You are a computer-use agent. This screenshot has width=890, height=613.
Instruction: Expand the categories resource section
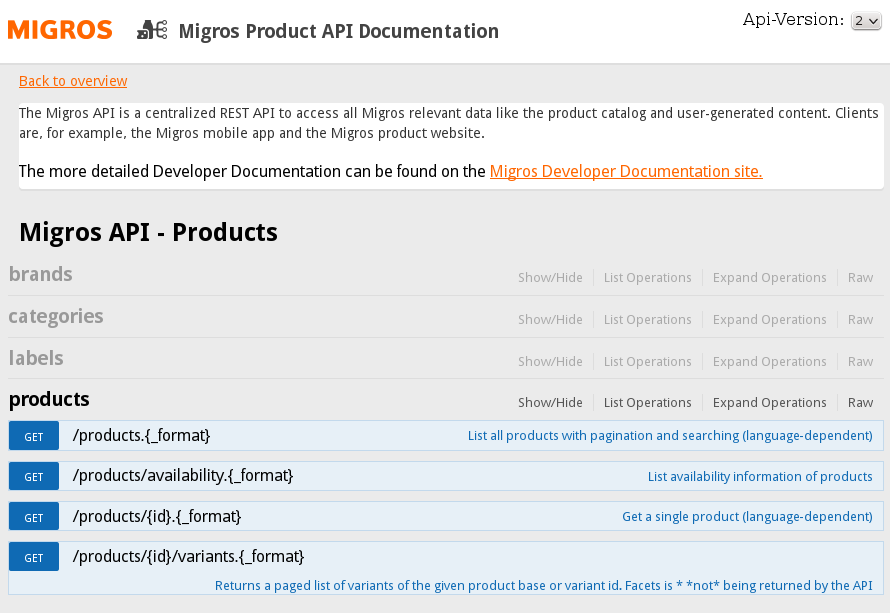click(56, 316)
